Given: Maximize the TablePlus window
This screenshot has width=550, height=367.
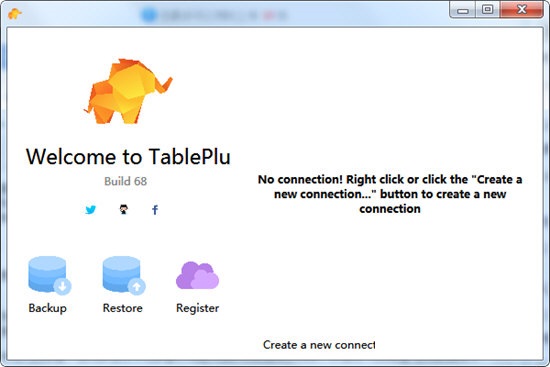Looking at the screenshot, I should pos(488,10).
